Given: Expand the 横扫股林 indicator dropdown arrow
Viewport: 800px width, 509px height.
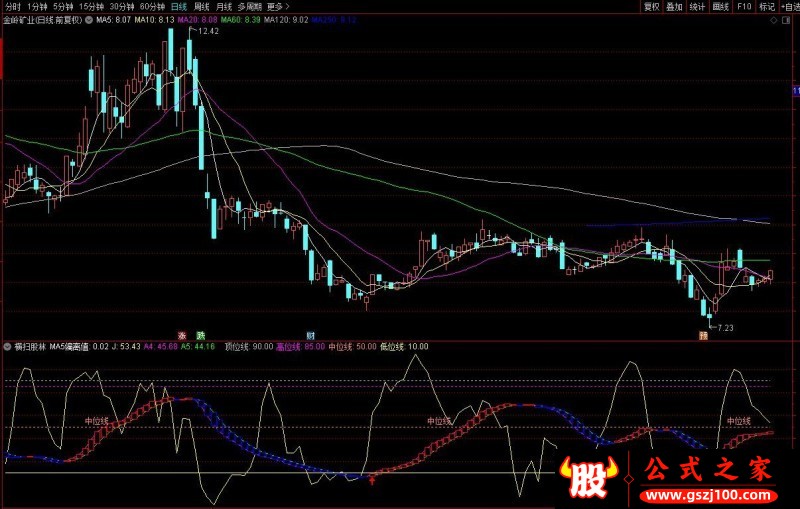Looking at the screenshot, I should (x=8, y=346).
